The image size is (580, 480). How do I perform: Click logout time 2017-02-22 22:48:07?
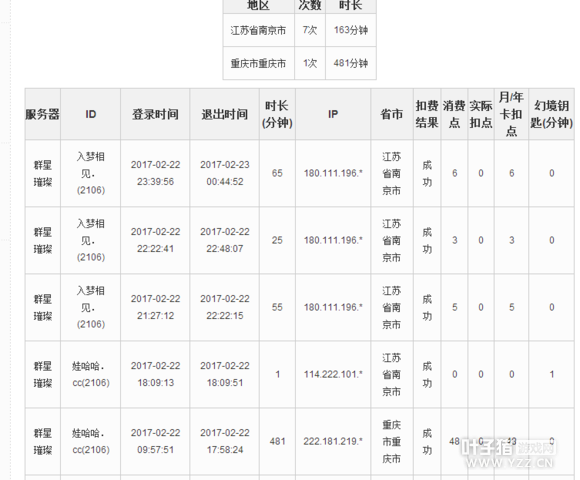(x=225, y=240)
